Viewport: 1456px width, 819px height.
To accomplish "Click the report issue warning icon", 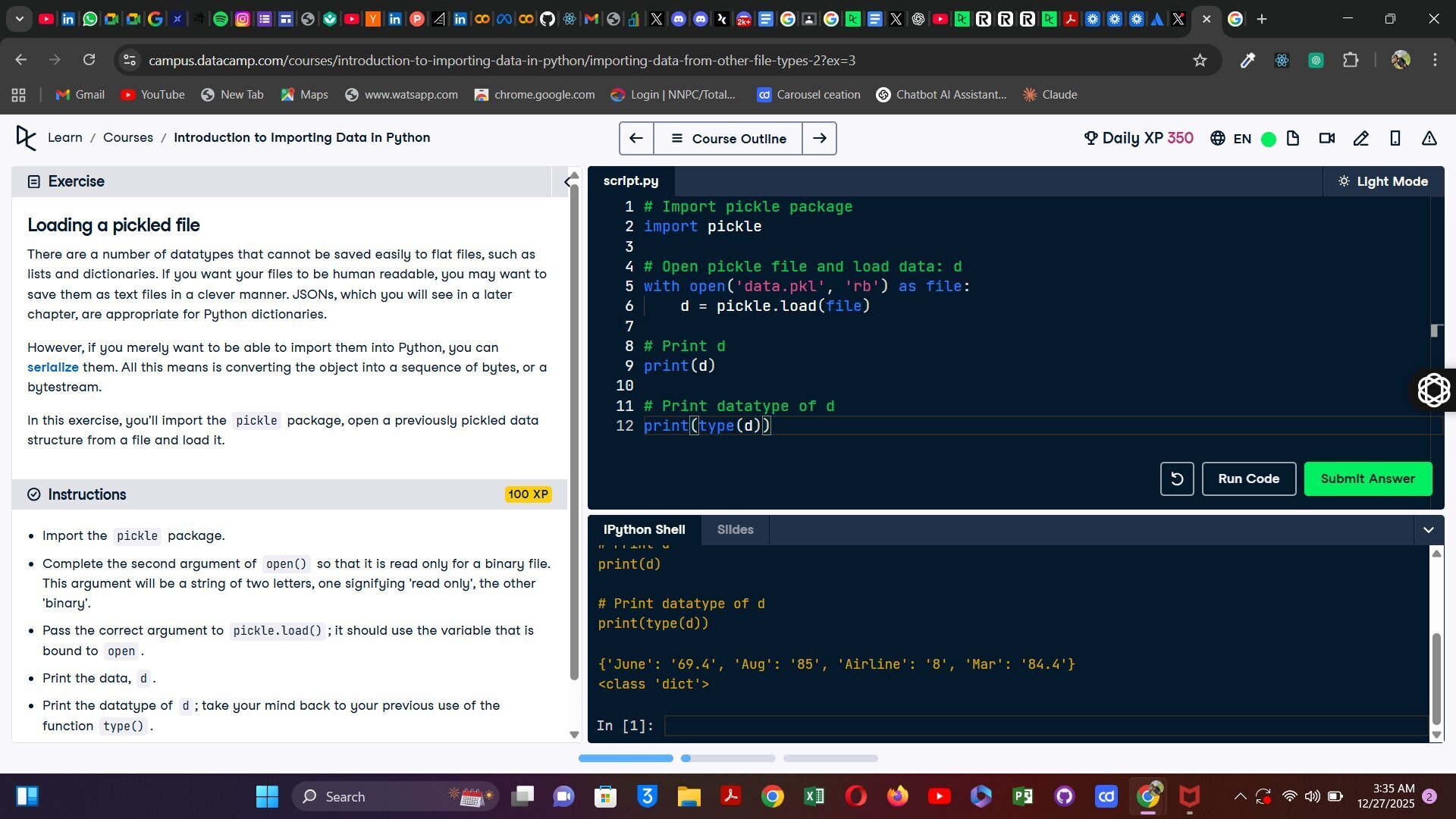I will pyautogui.click(x=1429, y=138).
